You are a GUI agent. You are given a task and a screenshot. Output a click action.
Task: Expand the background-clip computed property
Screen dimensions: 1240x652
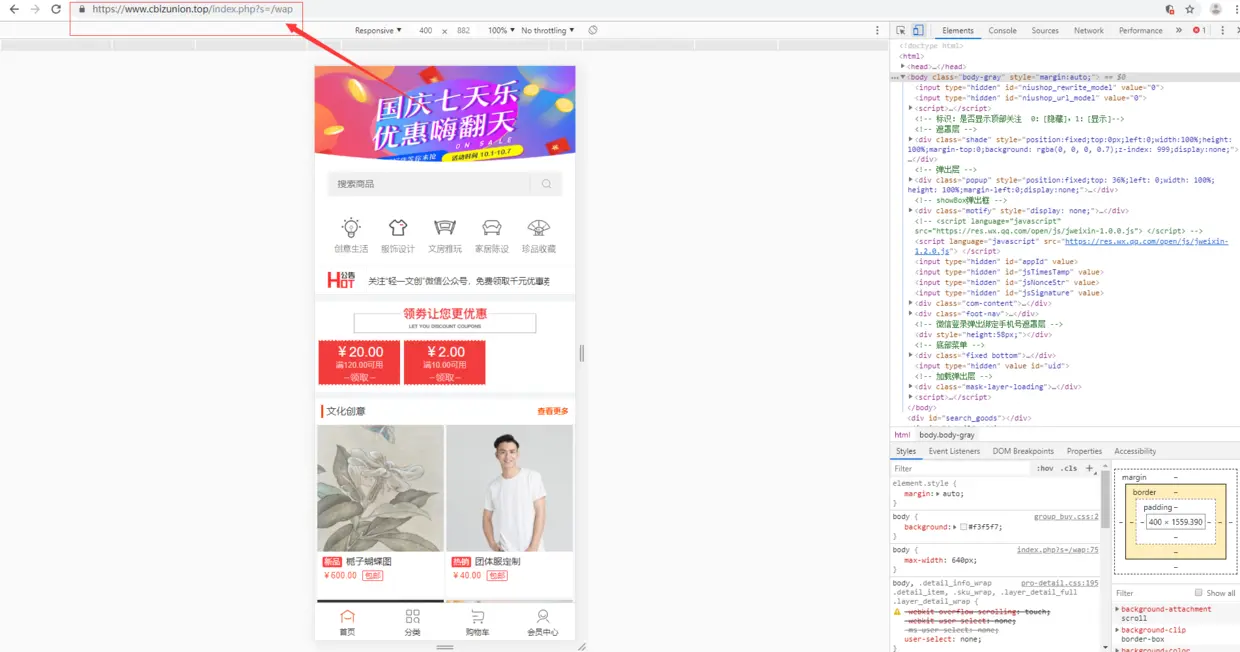[1117, 630]
